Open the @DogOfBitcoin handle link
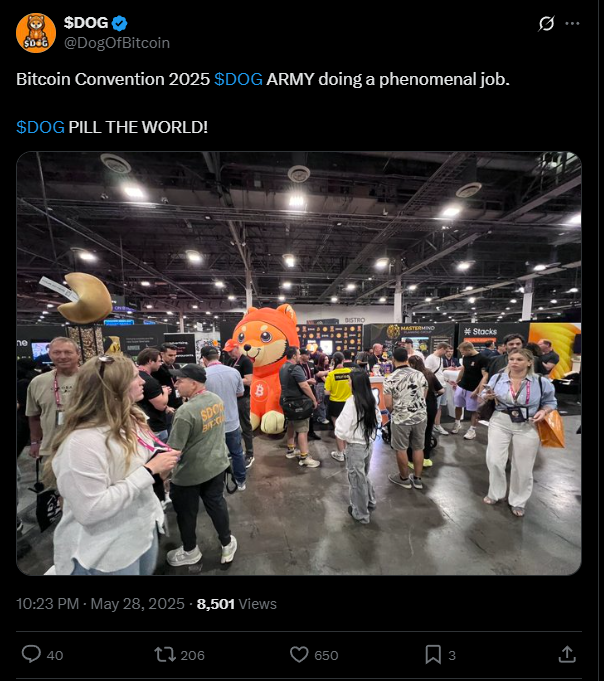This screenshot has width=604, height=681. pos(117,43)
